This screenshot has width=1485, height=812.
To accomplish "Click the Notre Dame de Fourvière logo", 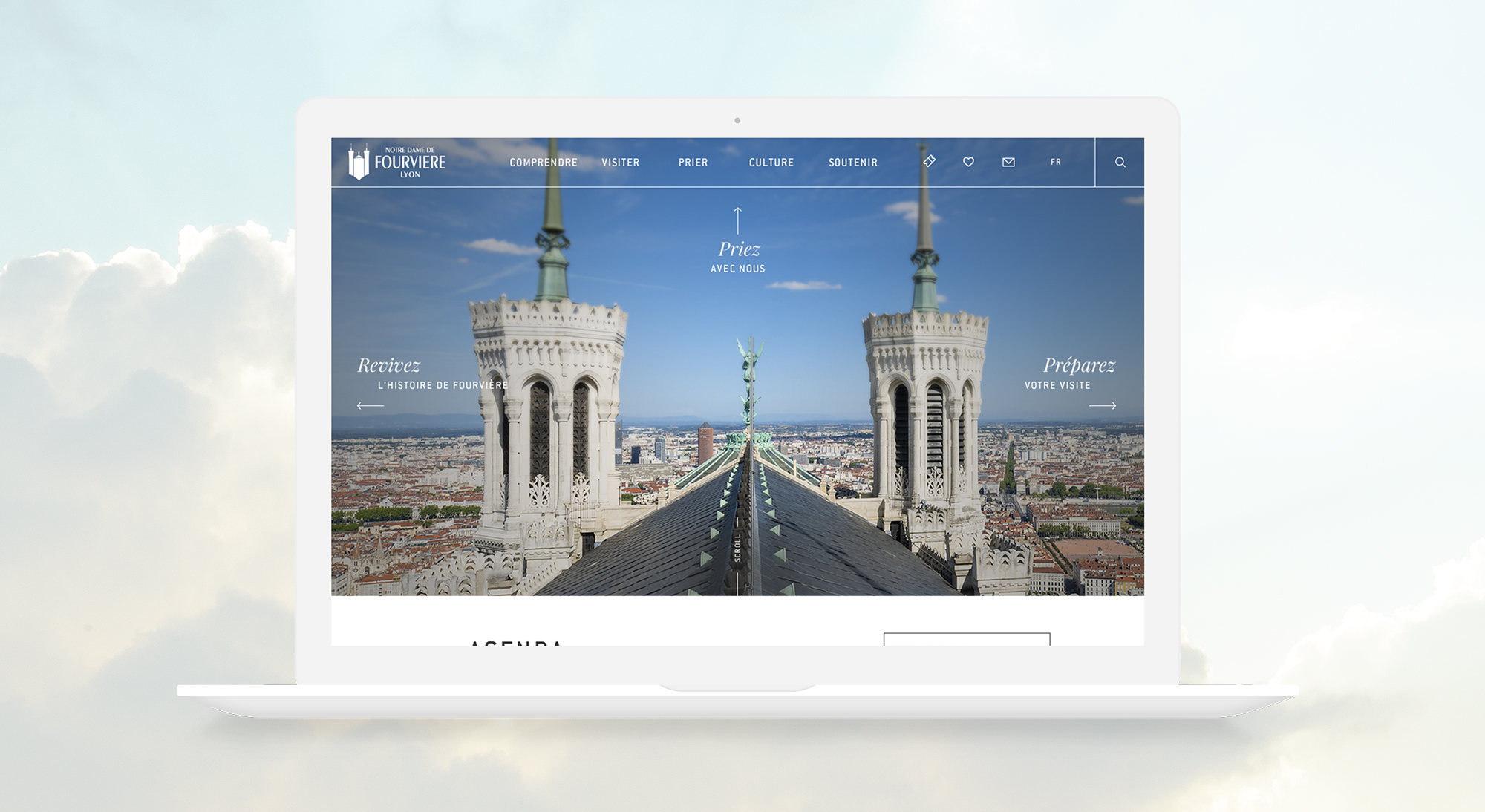I will 397,162.
